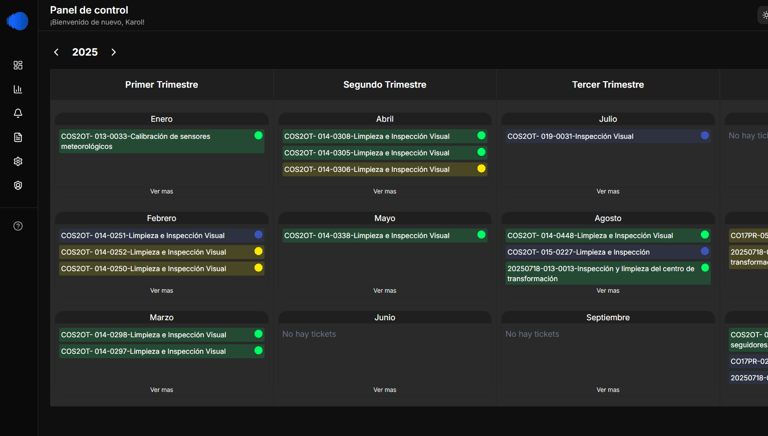This screenshot has height=436, width=768.
Task: Click the blue app logo in the sidebar
Action: pyautogui.click(x=18, y=21)
